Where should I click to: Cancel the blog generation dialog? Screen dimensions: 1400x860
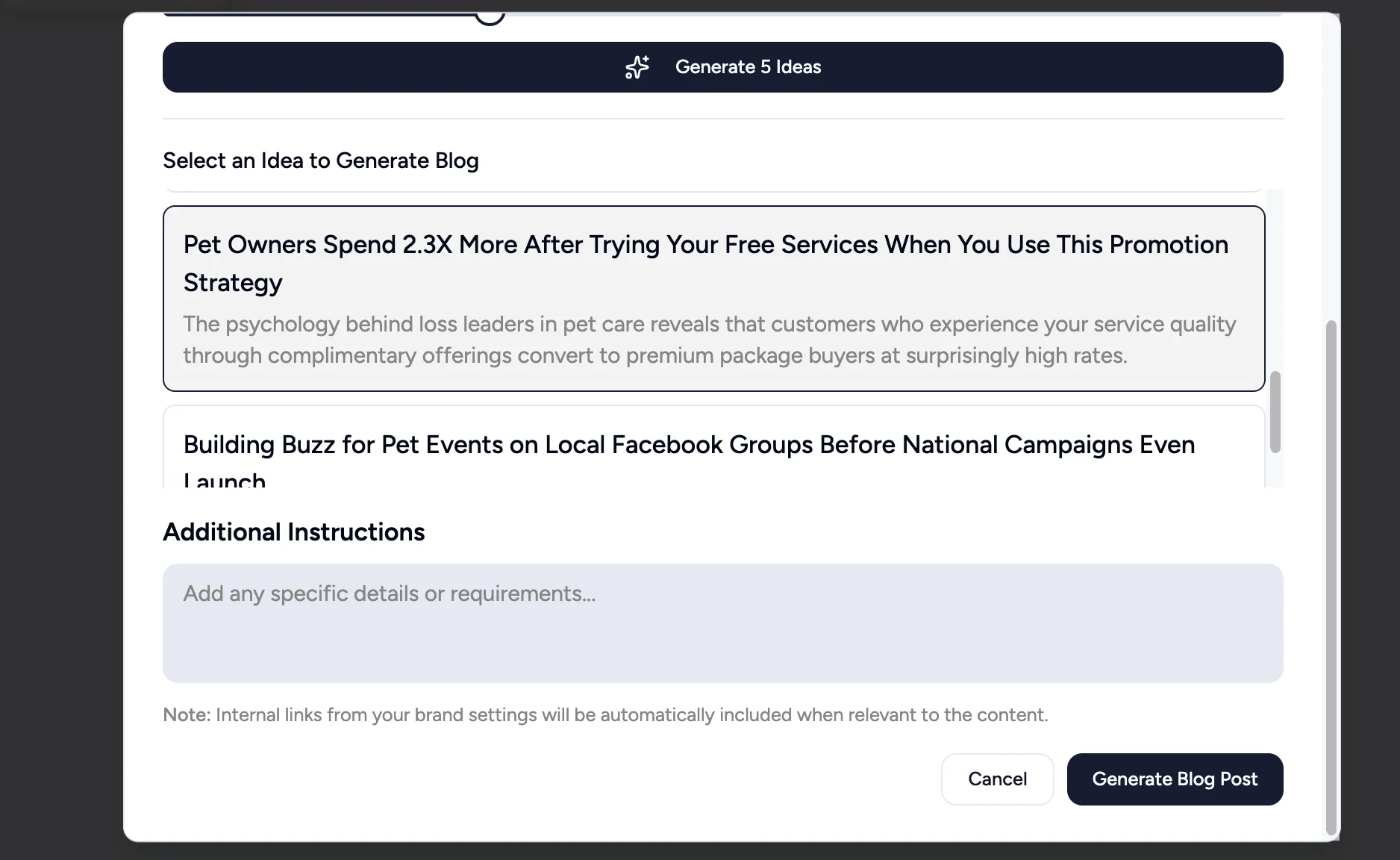pos(997,779)
